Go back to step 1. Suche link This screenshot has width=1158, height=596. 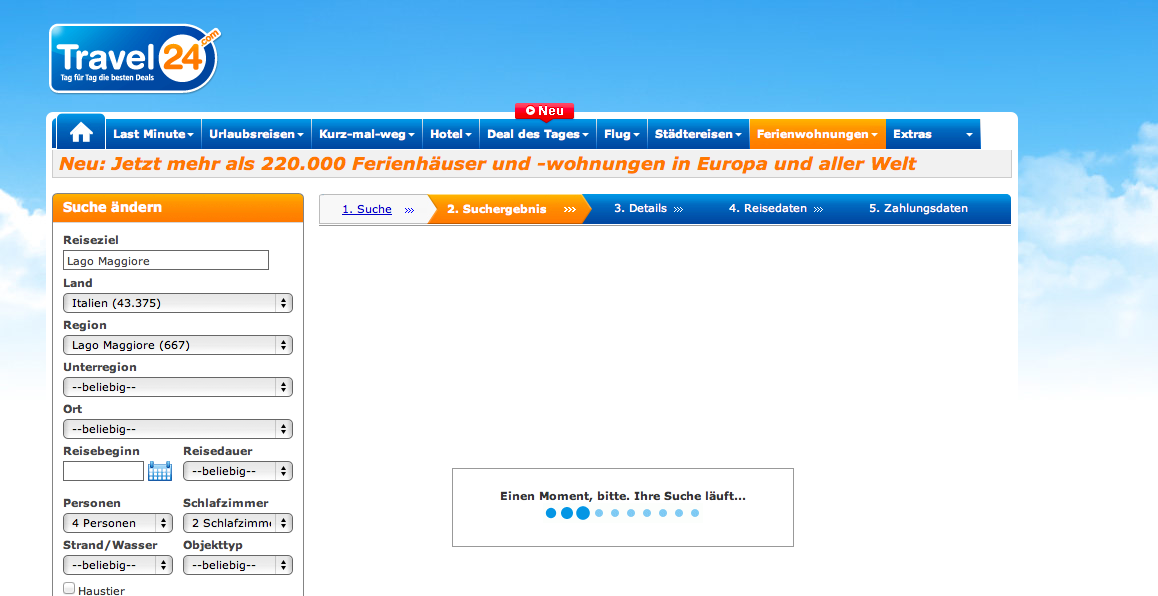click(367, 209)
